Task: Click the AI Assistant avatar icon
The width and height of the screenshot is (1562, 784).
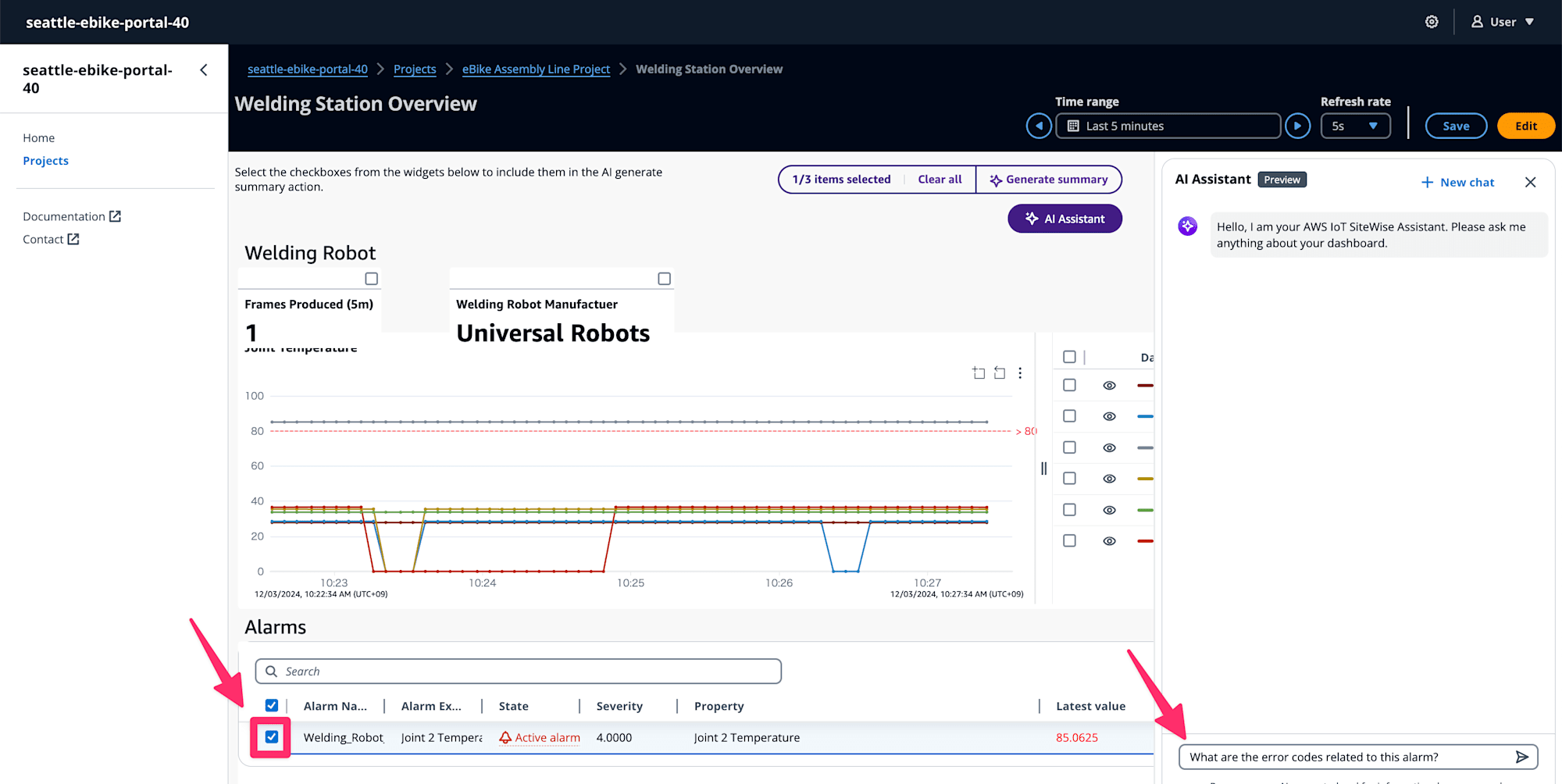Action: click(1187, 226)
